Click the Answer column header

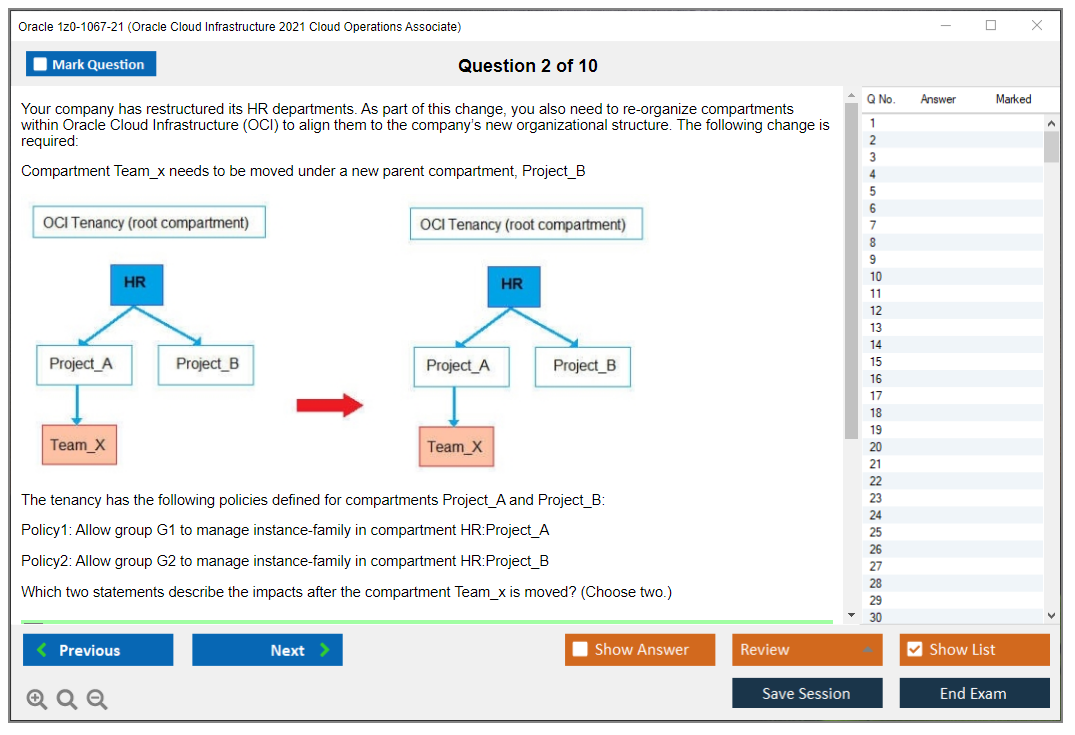(x=938, y=99)
